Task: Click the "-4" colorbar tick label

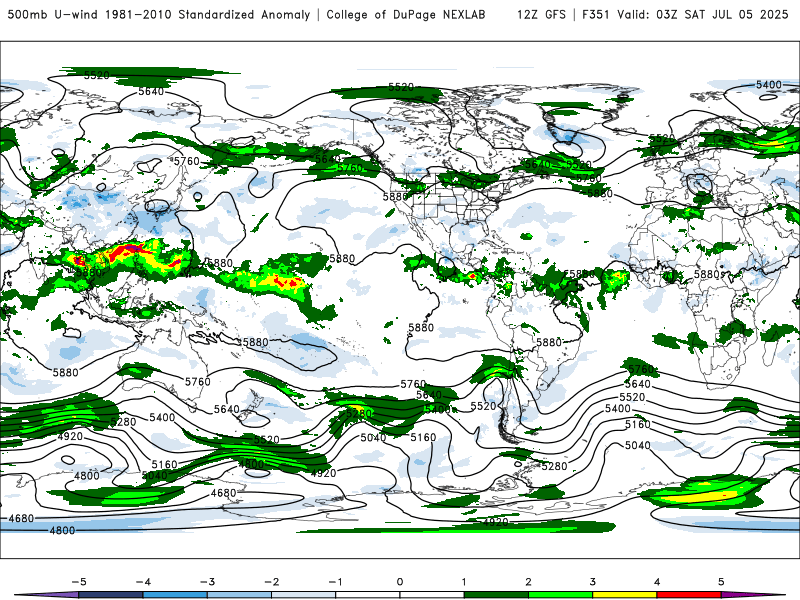Action: pyautogui.click(x=143, y=582)
